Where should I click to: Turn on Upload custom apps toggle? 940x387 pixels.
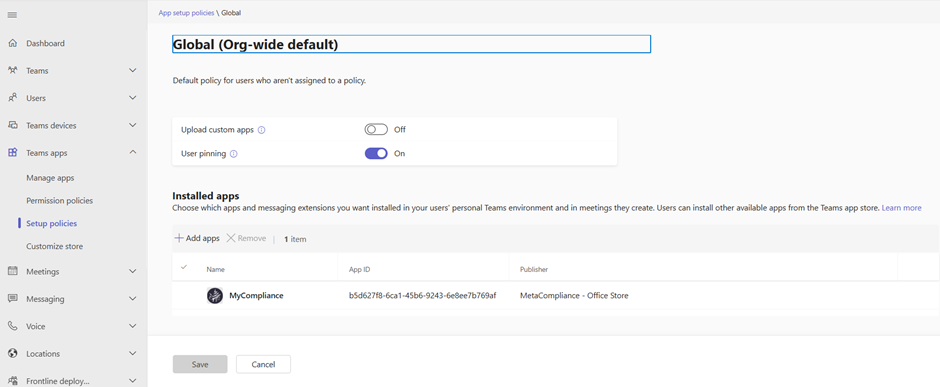coord(376,129)
